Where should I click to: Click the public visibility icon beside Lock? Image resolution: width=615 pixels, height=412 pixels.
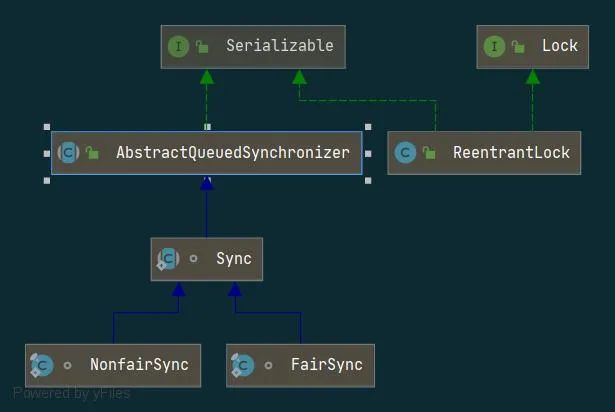[518, 47]
